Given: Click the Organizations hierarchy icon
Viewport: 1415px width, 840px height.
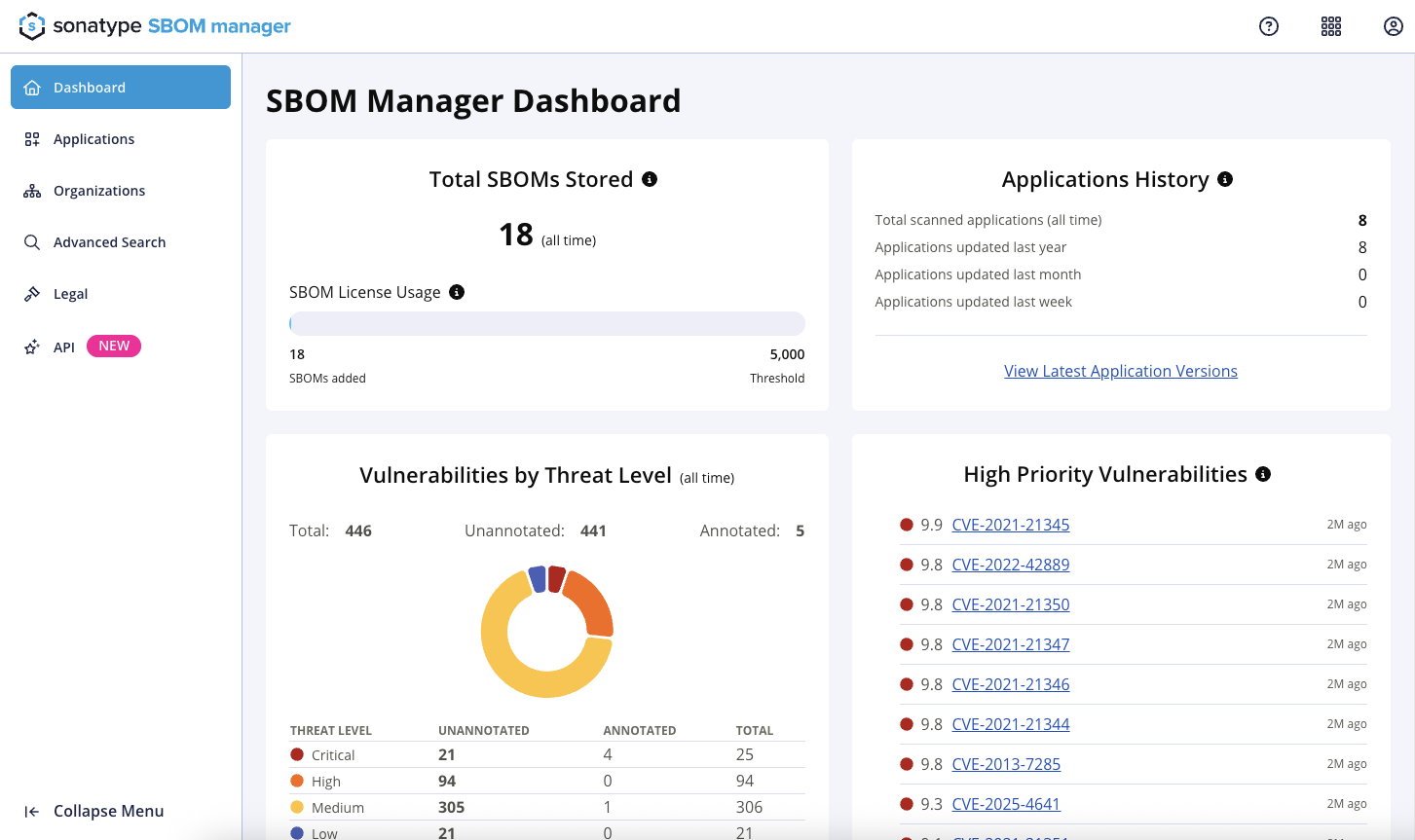Looking at the screenshot, I should pos(32,191).
